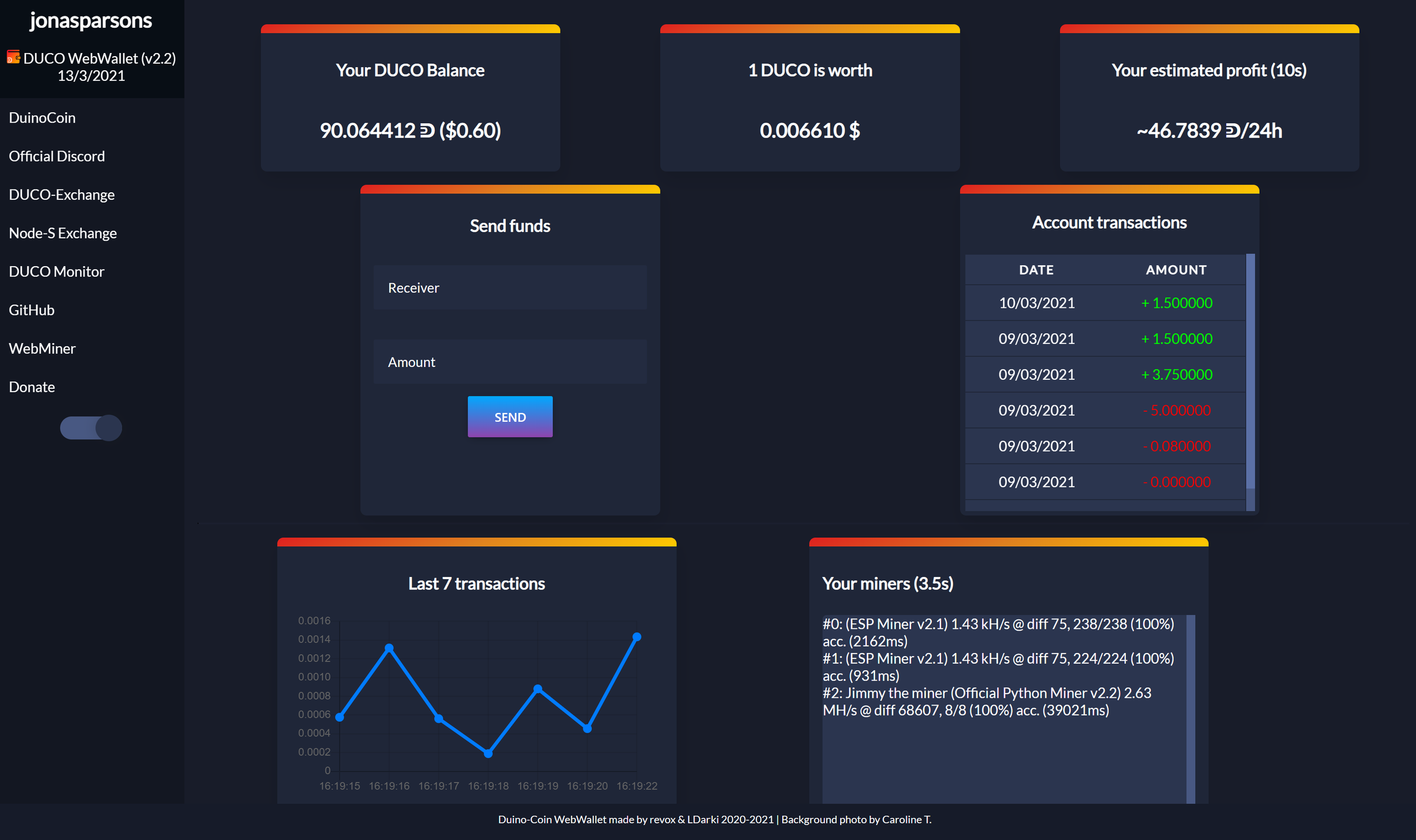Open the Official Discord link
Image resolution: width=1416 pixels, height=840 pixels.
coord(57,156)
